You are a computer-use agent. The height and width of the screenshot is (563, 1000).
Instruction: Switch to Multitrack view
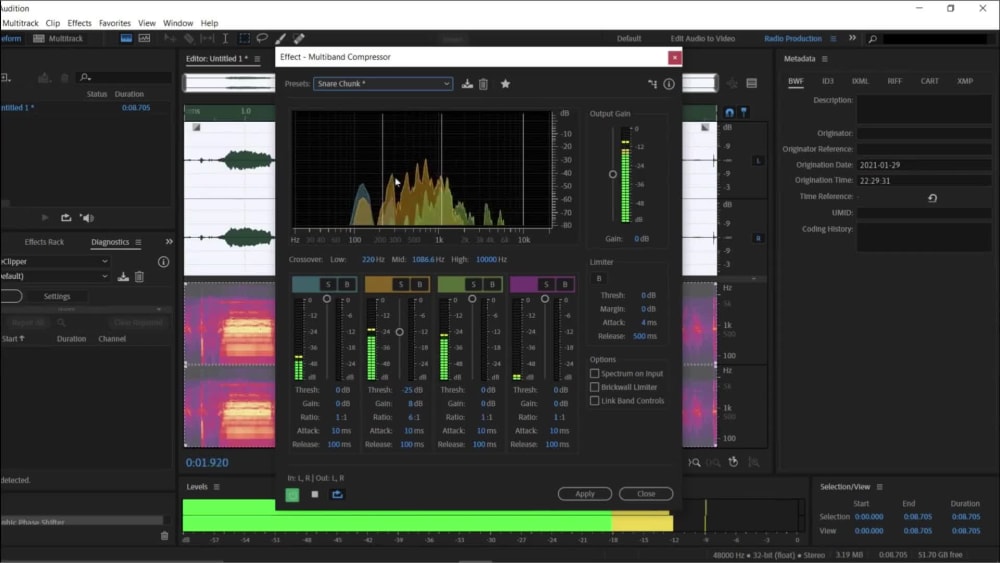click(58, 38)
